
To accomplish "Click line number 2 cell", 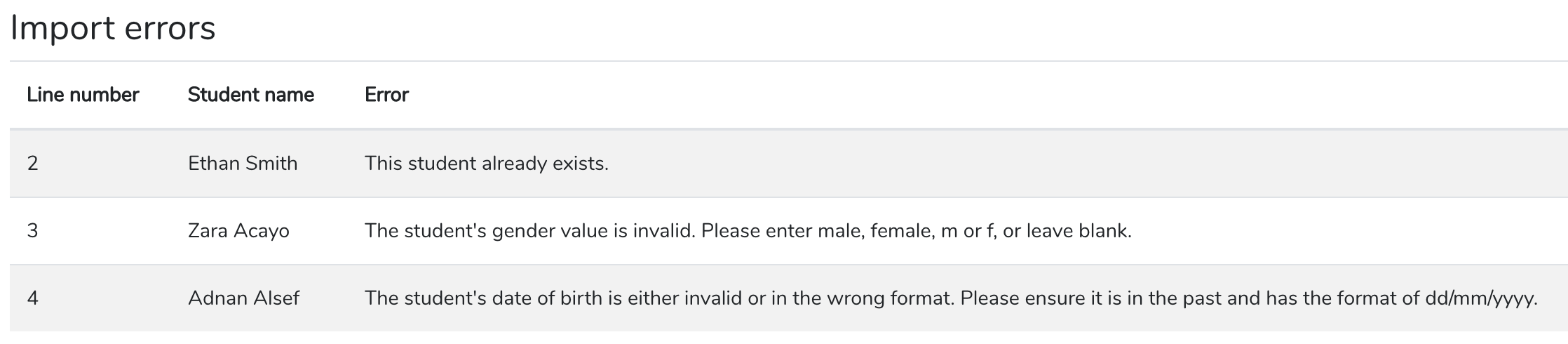I will (x=32, y=164).
